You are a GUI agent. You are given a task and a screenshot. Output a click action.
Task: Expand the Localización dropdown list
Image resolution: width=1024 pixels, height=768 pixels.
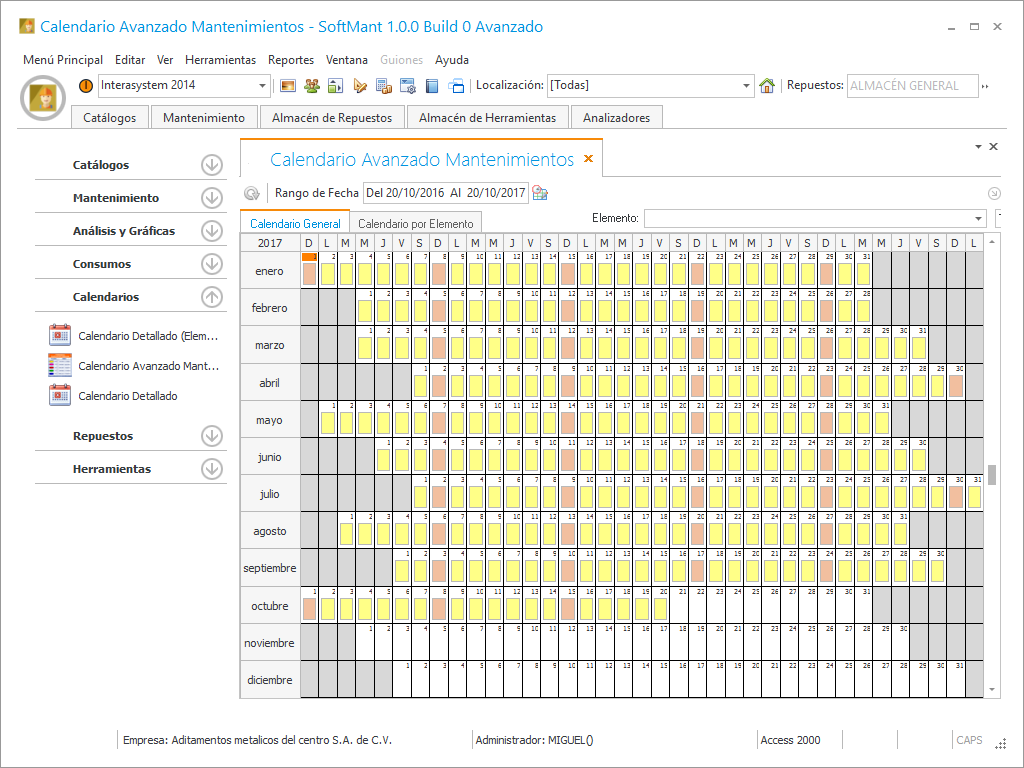pos(746,86)
